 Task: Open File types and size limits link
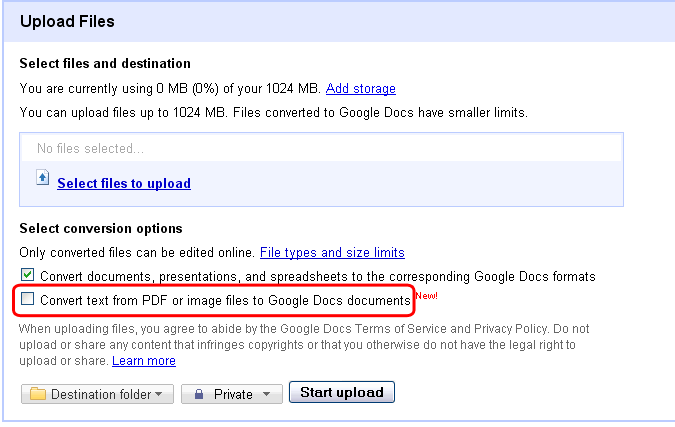[332, 252]
